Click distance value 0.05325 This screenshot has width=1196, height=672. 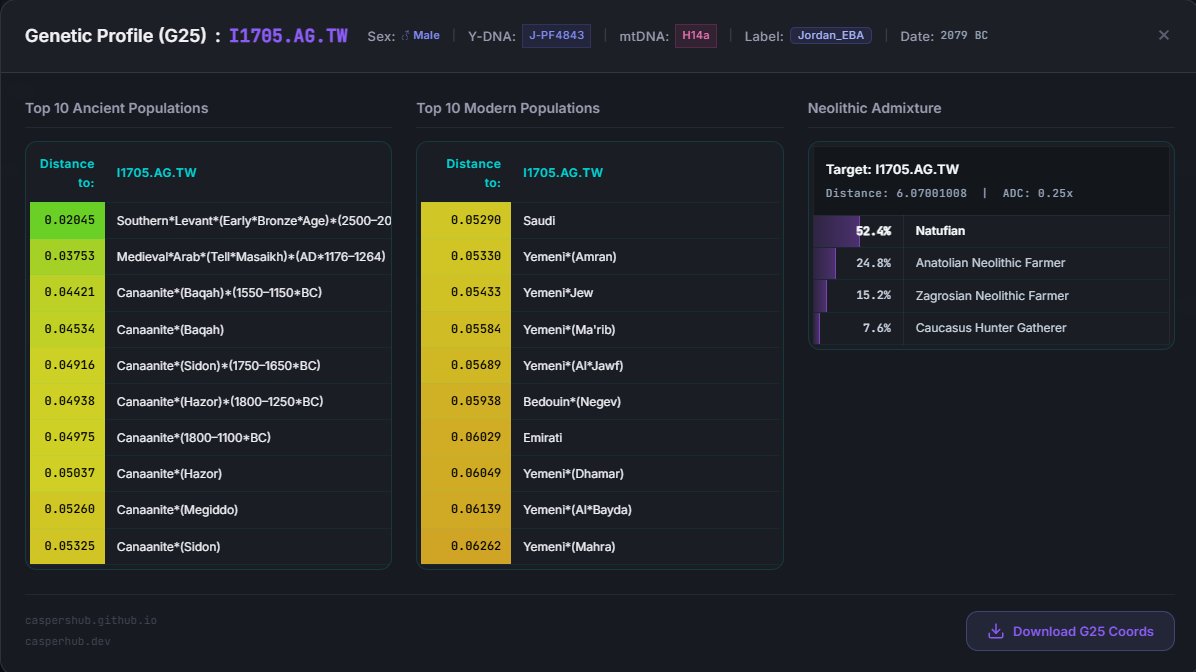69,546
